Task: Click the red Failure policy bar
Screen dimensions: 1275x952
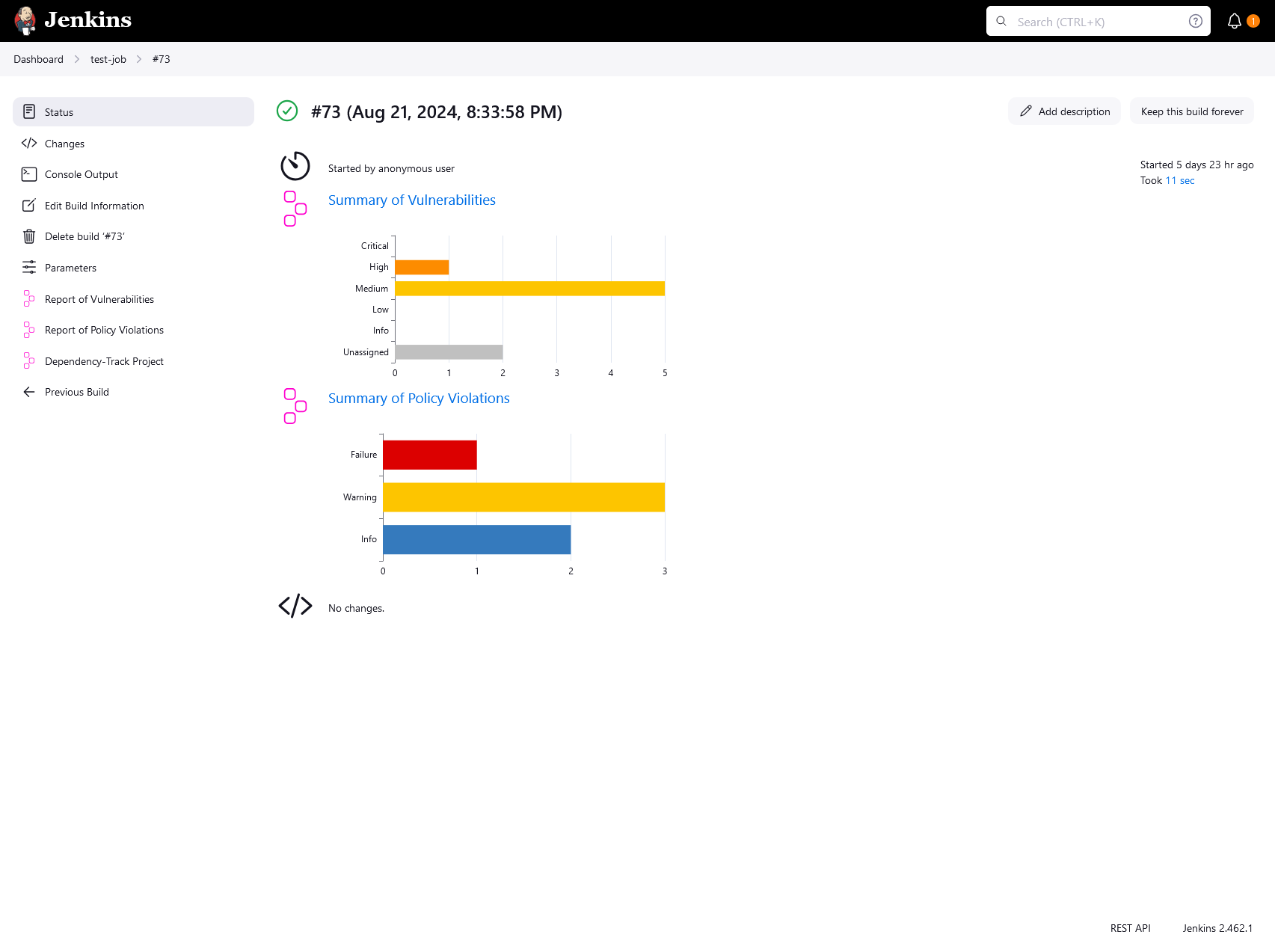Action: 430,455
